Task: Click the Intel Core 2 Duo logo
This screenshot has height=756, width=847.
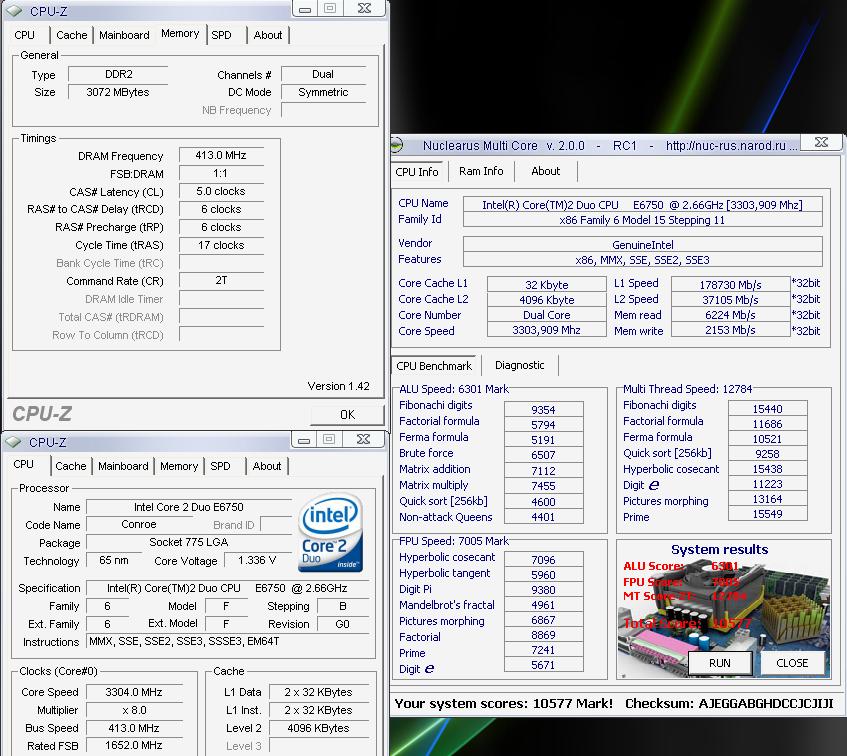Action: (x=331, y=532)
